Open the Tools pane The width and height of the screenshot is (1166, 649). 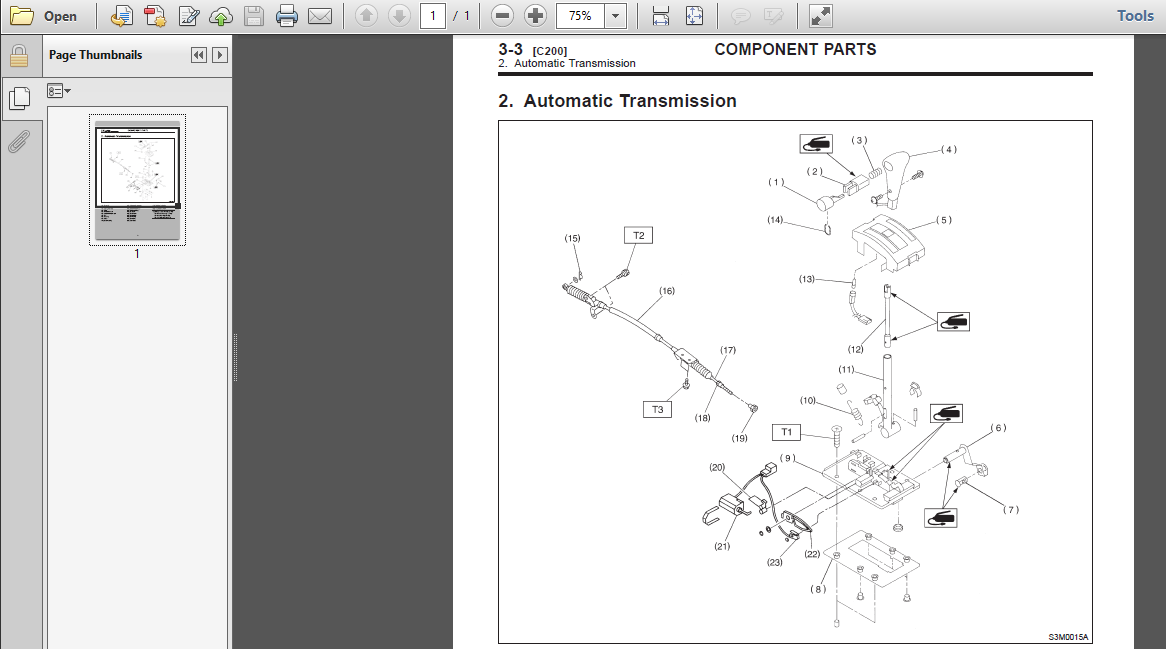click(1136, 16)
